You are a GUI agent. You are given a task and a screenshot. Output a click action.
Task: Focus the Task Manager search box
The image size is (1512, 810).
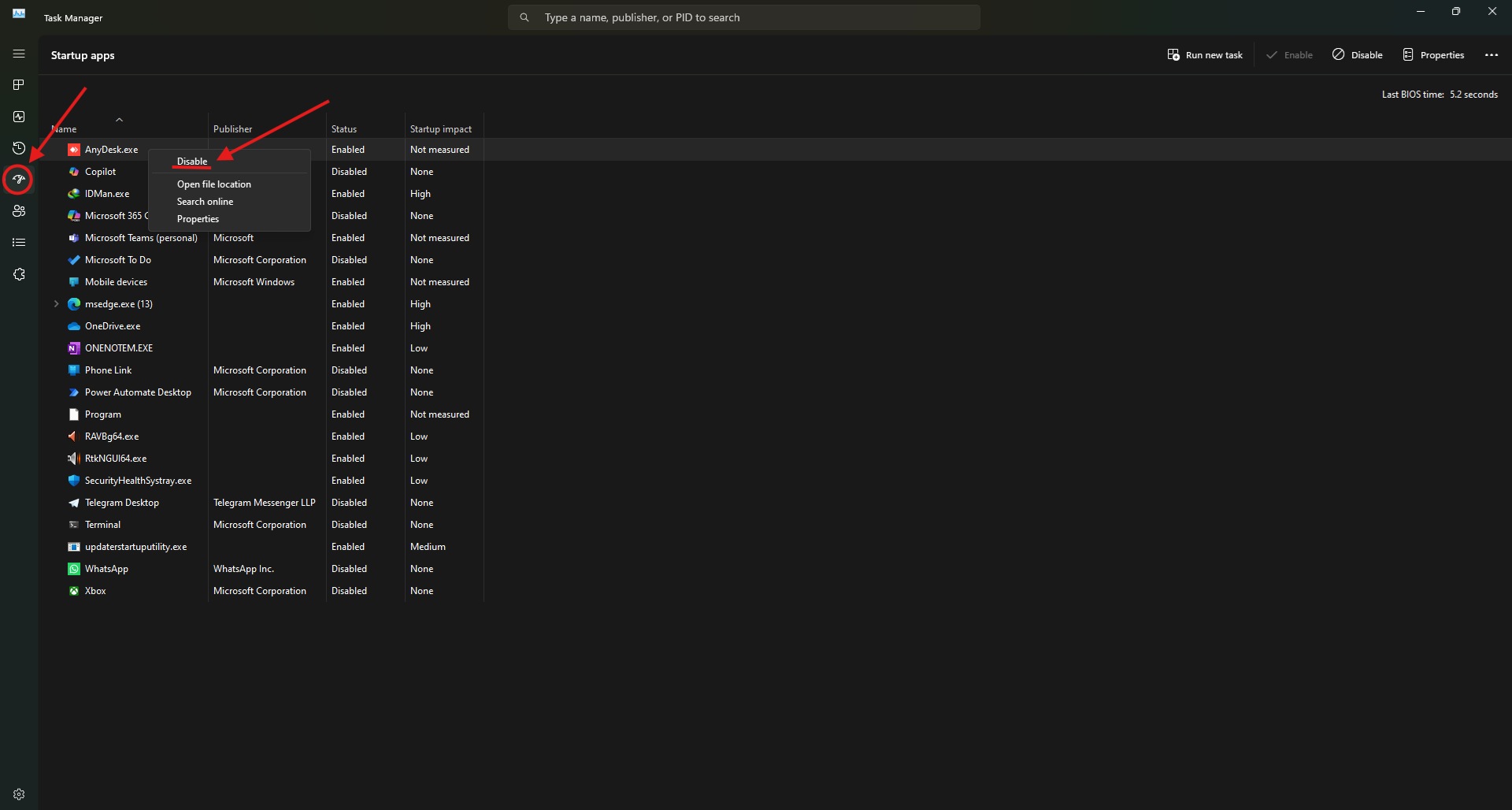click(744, 17)
